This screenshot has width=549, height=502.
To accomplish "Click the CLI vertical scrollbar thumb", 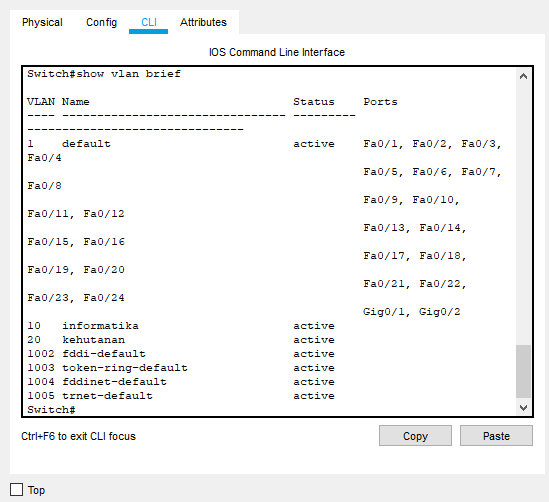I will [523, 371].
